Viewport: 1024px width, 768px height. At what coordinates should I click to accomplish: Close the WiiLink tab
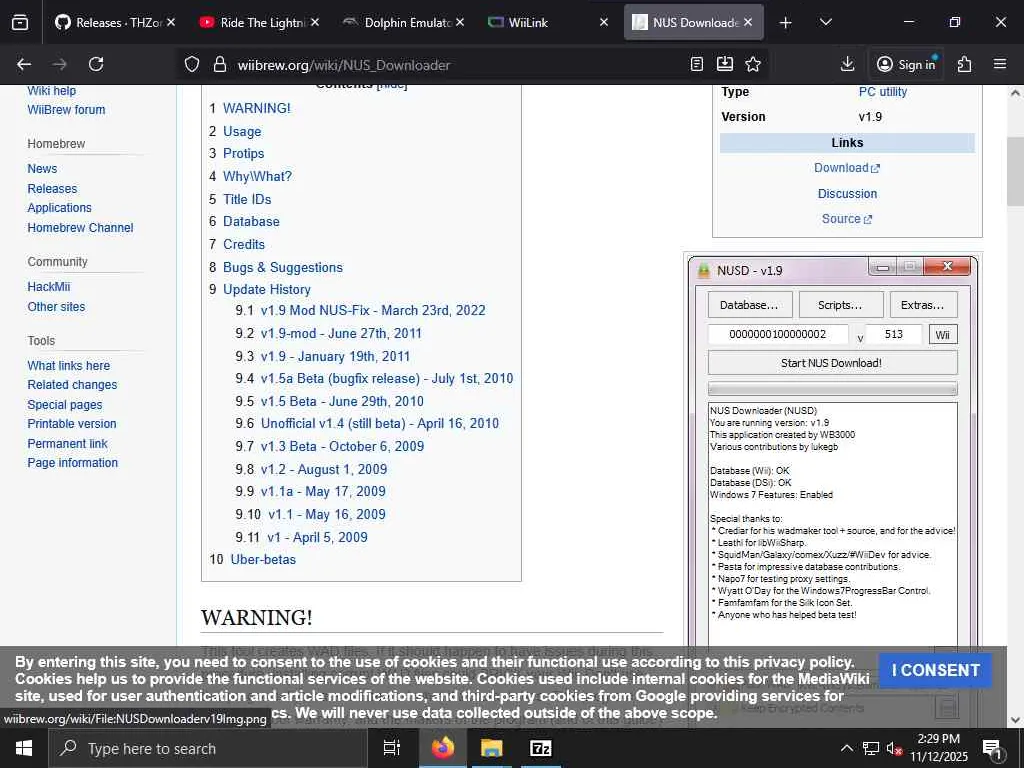tap(604, 22)
